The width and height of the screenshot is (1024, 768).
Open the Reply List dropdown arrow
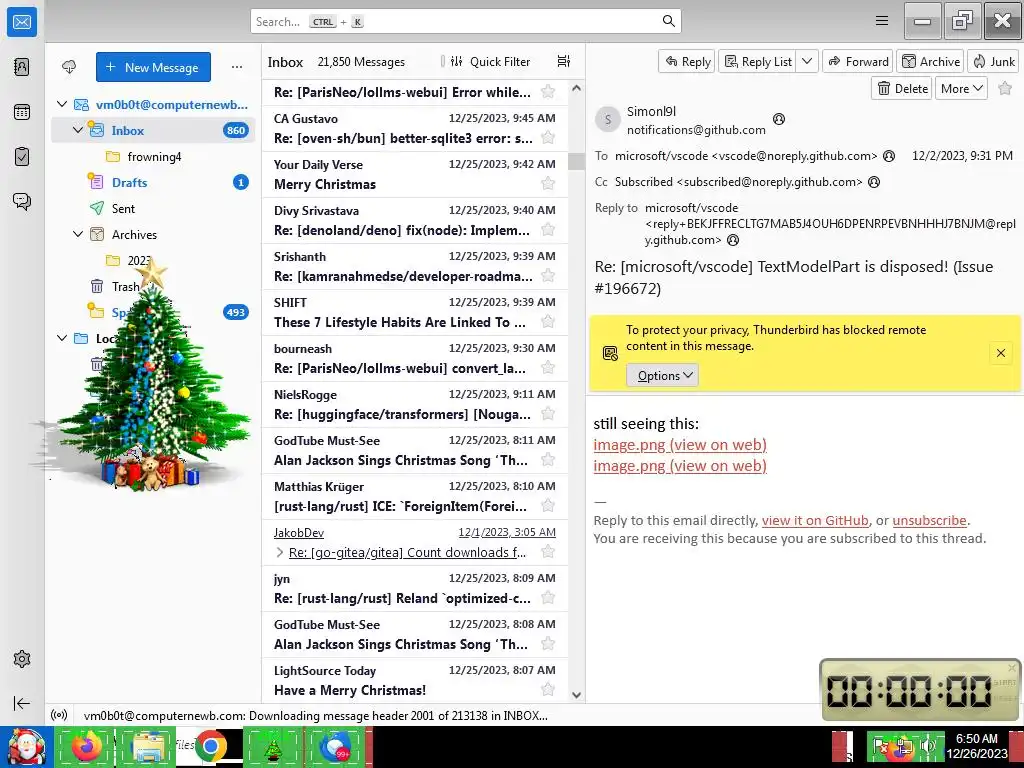pos(807,61)
